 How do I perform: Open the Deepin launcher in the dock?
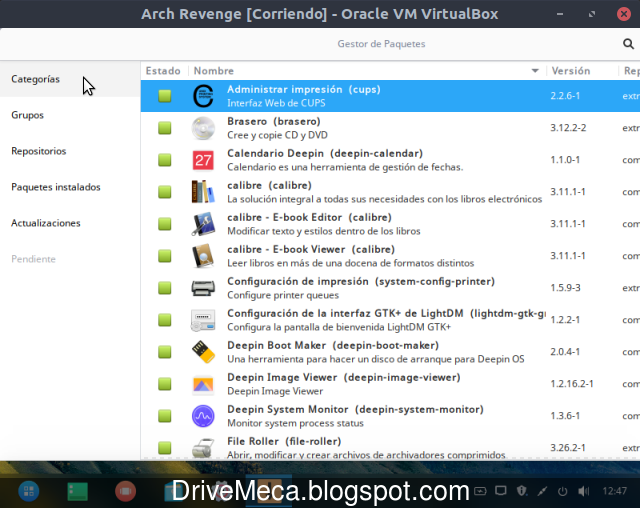click(x=29, y=491)
